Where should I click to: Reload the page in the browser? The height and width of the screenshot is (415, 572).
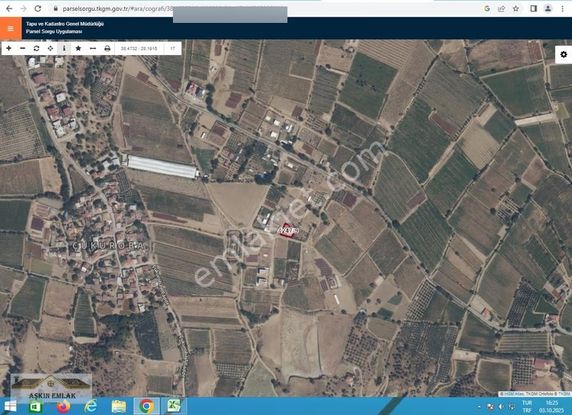pos(38,8)
